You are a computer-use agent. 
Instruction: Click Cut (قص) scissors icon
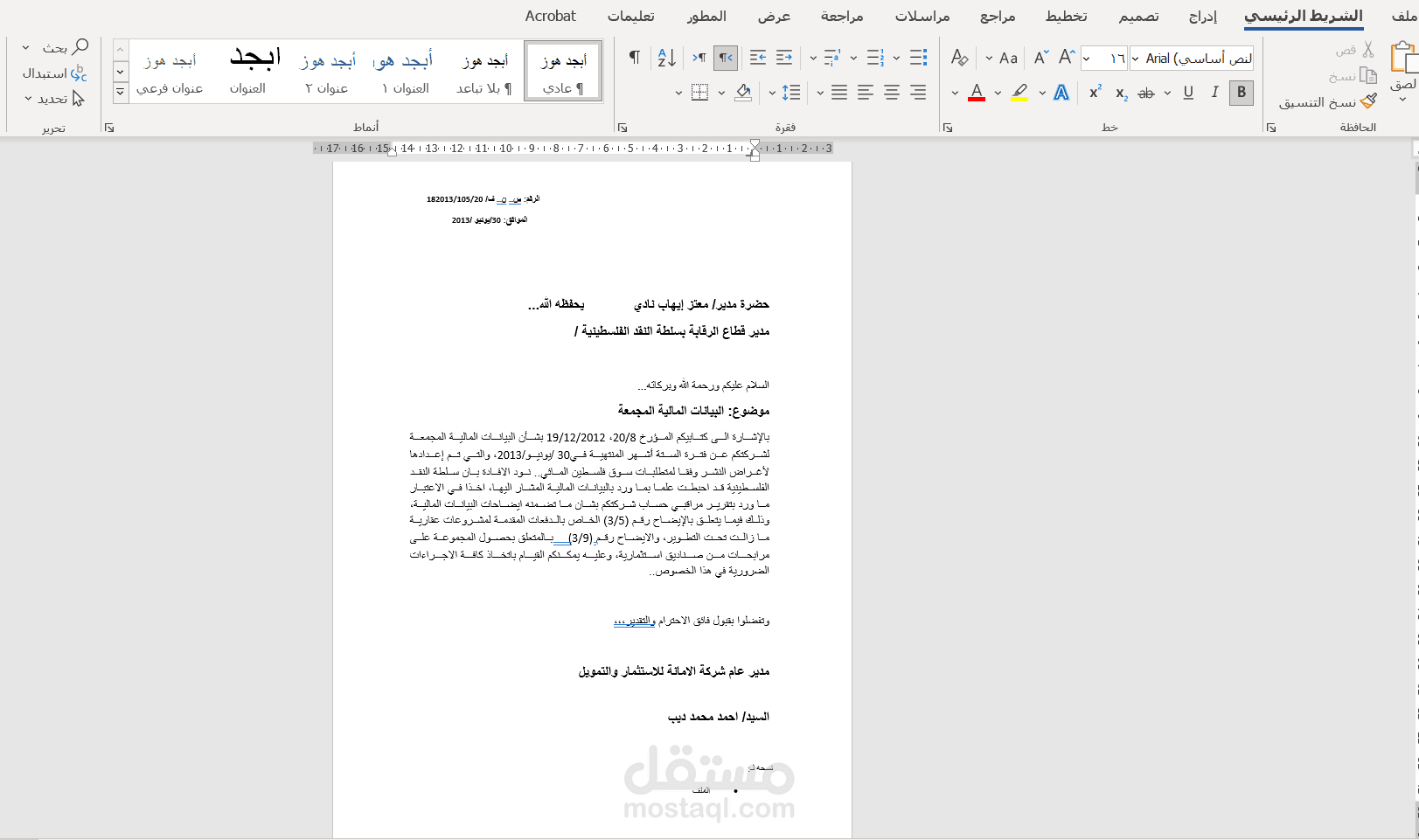click(1369, 50)
